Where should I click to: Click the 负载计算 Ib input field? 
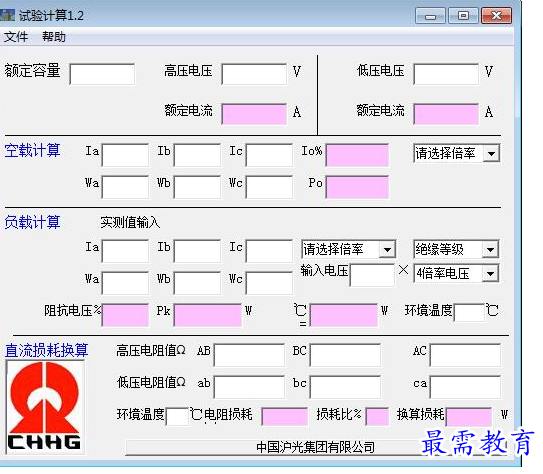(197, 251)
